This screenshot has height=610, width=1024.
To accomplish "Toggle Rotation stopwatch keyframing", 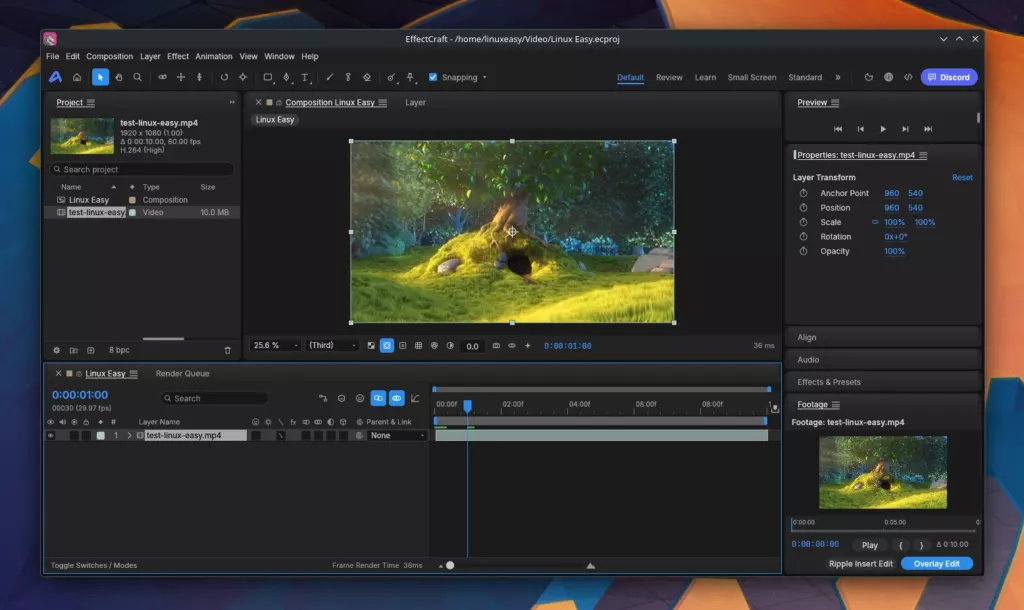I will pos(803,236).
